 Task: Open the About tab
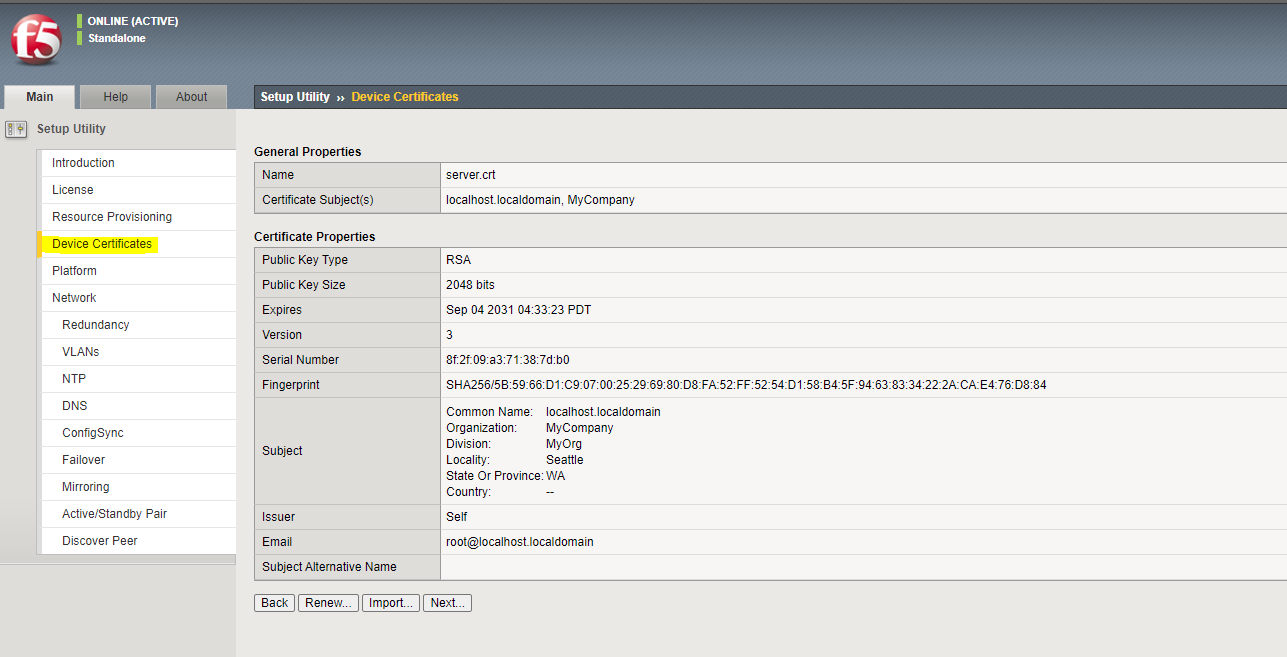click(x=191, y=96)
